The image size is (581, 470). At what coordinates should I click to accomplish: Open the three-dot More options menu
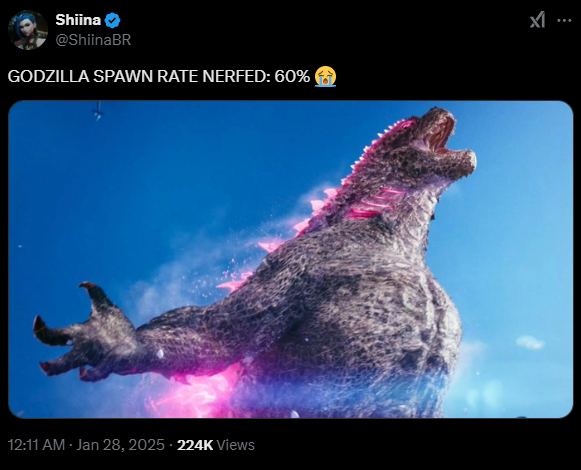(564, 20)
